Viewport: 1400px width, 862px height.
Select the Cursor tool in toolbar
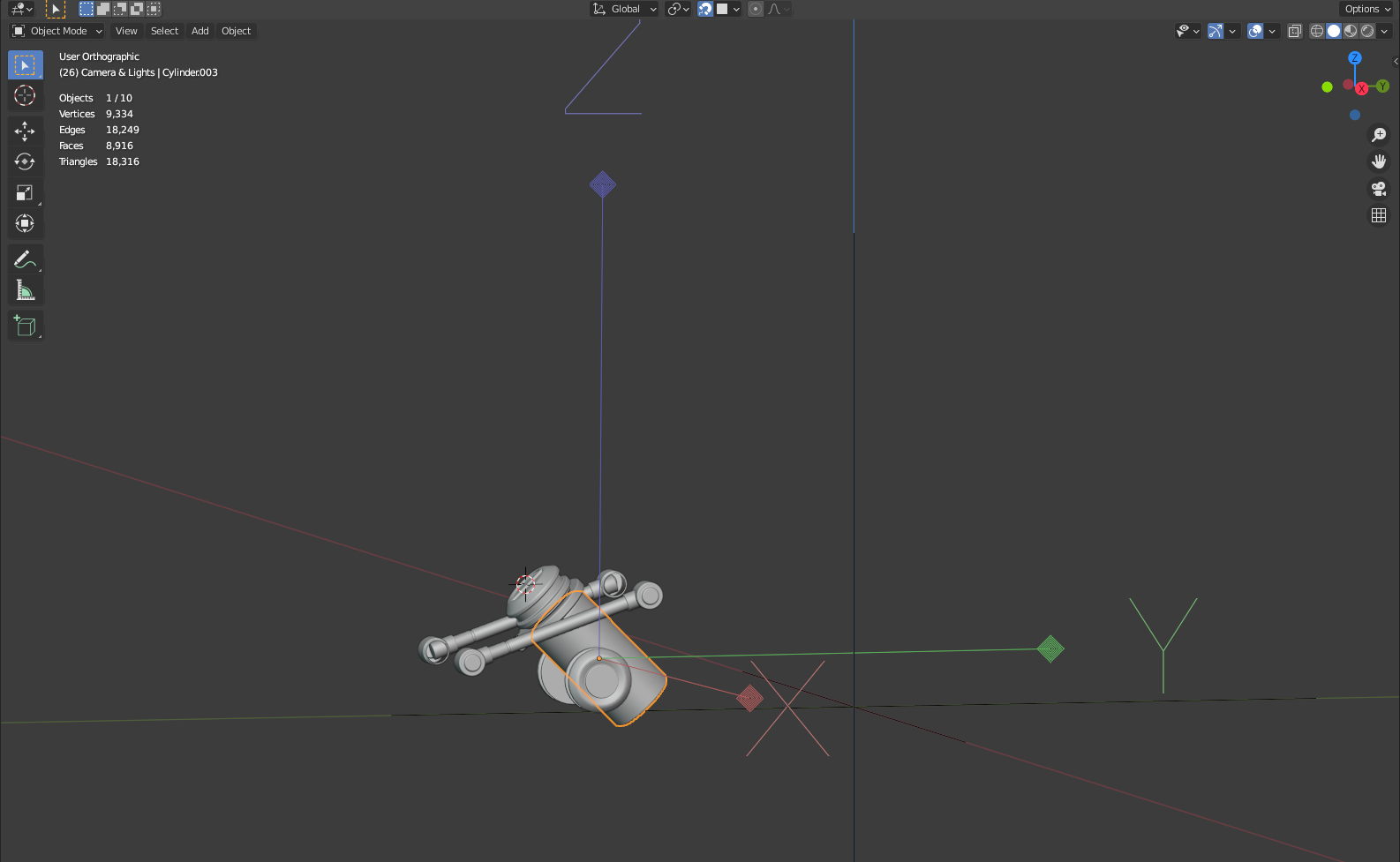pos(25,95)
